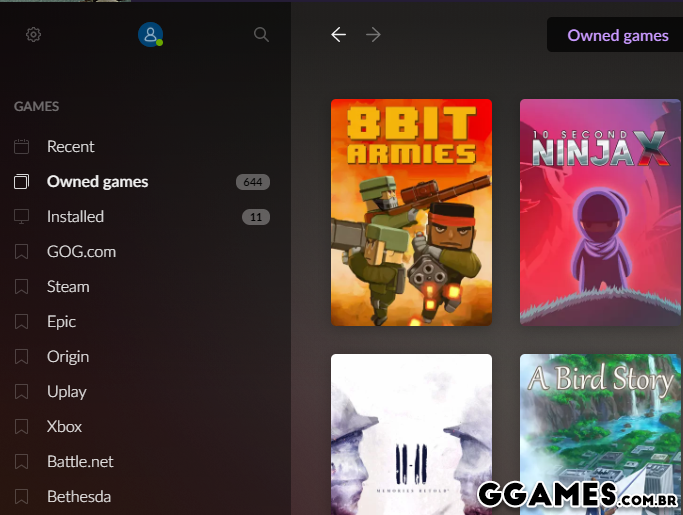Viewport: 683px width, 515px height.
Task: Click the Owned games header button
Action: point(617,35)
